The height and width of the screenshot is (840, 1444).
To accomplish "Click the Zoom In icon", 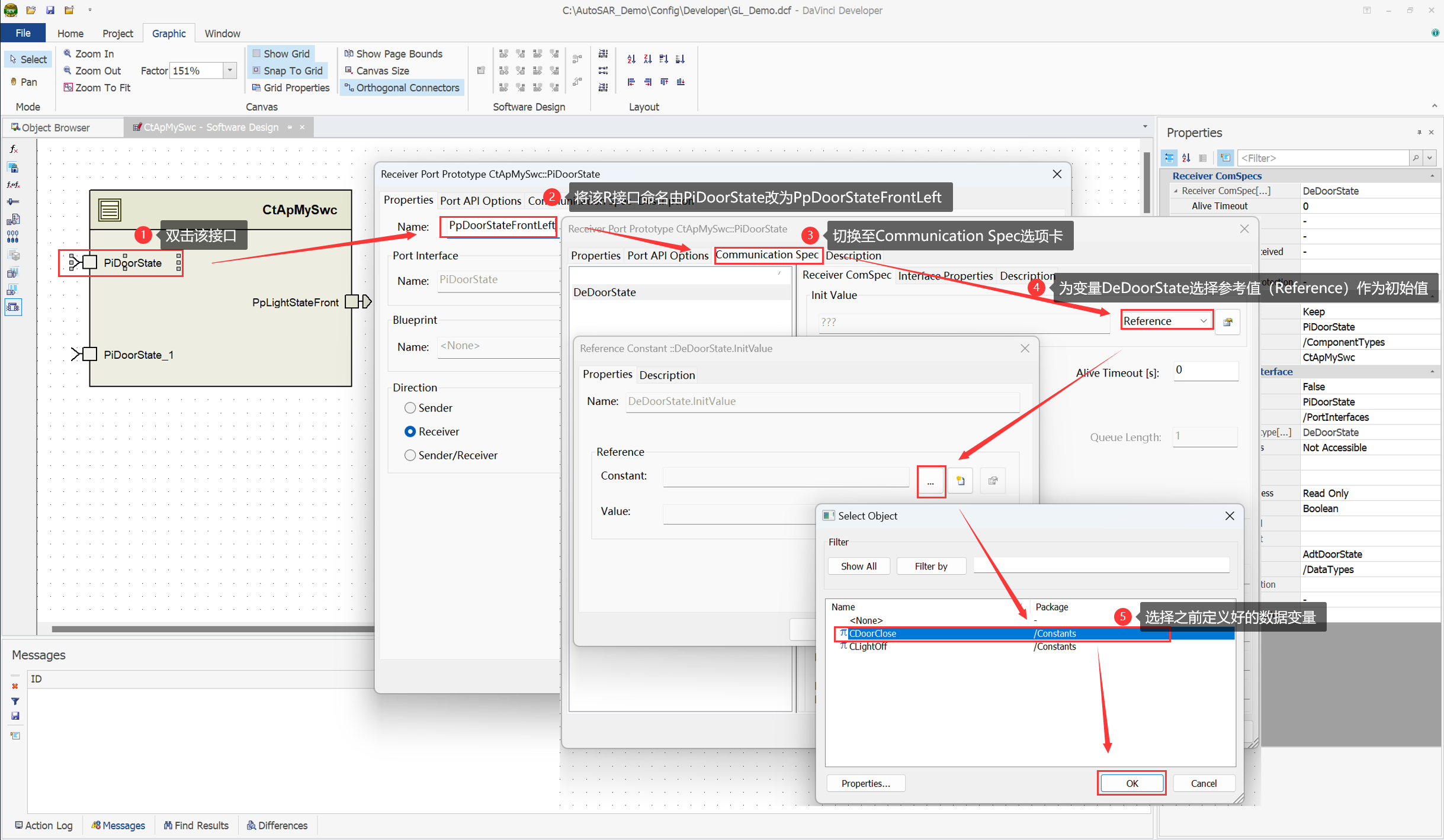I will (x=68, y=53).
